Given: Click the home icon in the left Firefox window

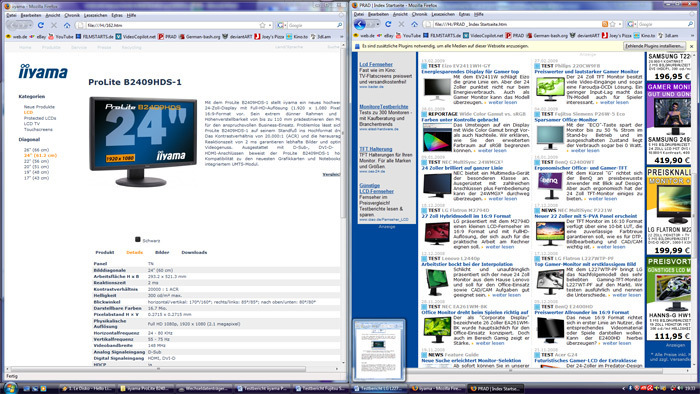Looking at the screenshot, I should click(67, 25).
